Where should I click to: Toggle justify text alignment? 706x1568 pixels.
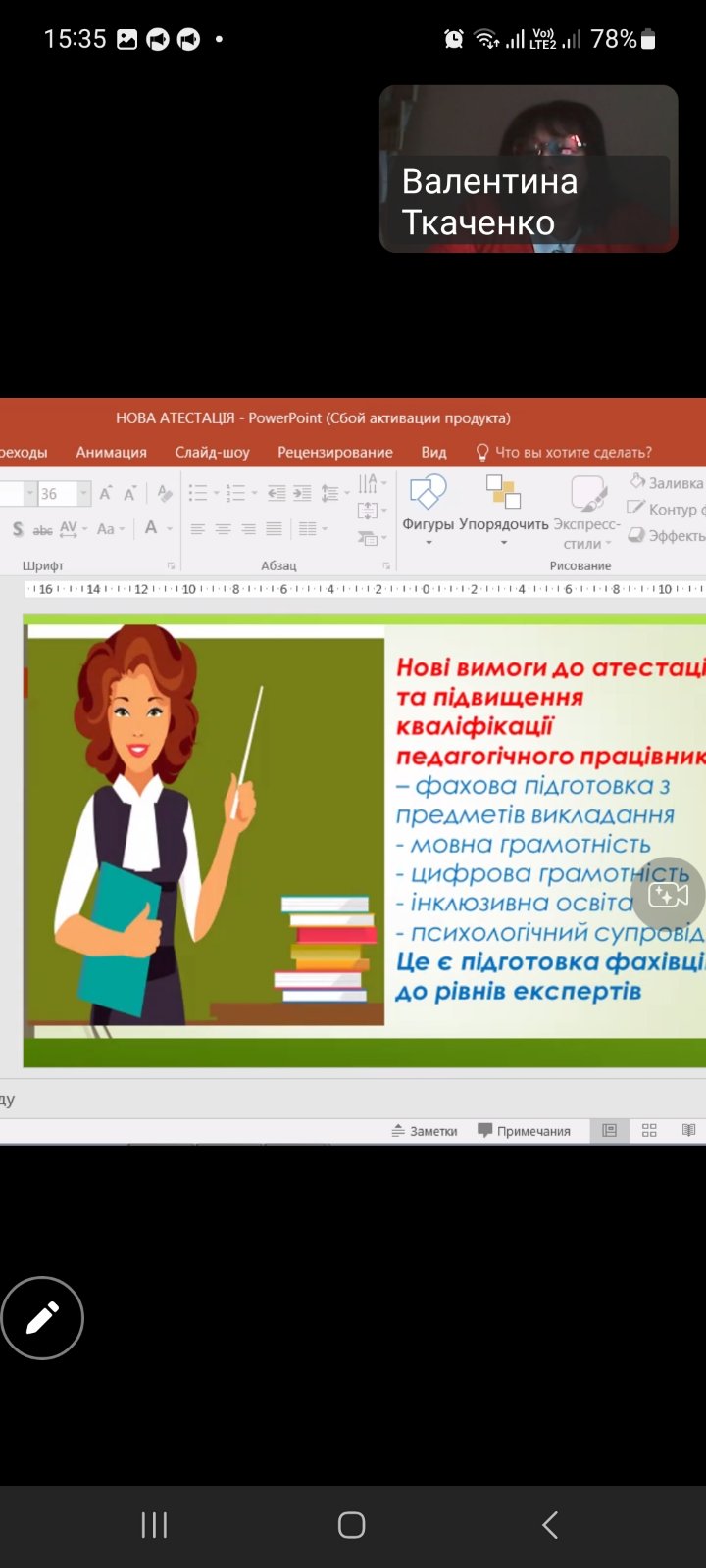274,529
